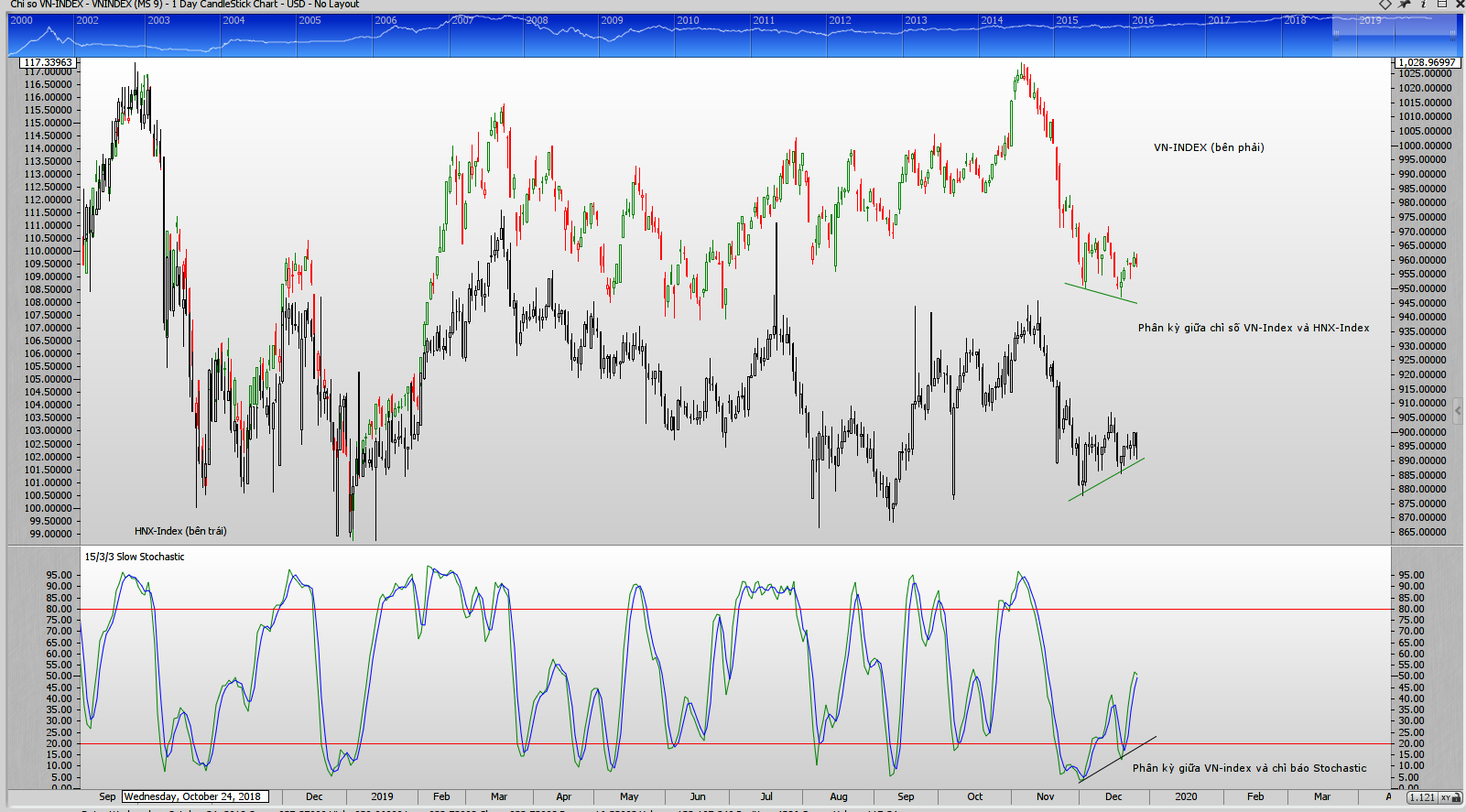Select year 2015 in the overview timeline
1466x812 pixels.
point(1067,20)
